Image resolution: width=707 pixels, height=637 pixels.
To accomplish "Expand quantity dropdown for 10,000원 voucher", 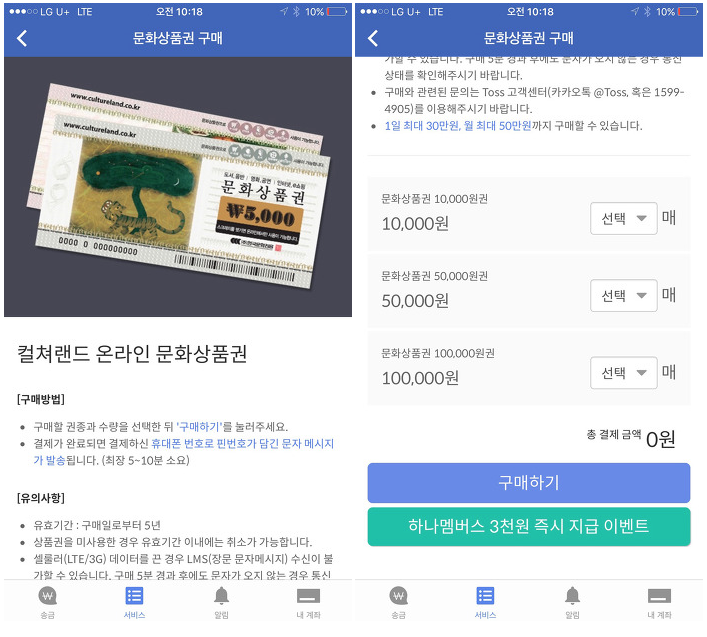I will tap(624, 218).
